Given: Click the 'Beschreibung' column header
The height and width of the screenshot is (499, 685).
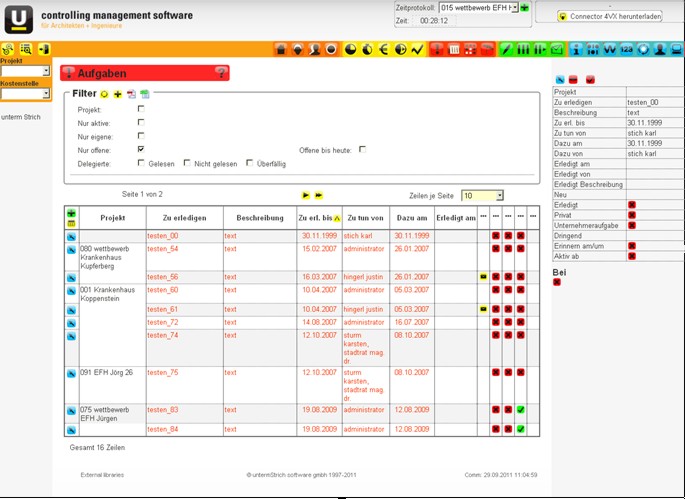Looking at the screenshot, I should click(x=260, y=218).
